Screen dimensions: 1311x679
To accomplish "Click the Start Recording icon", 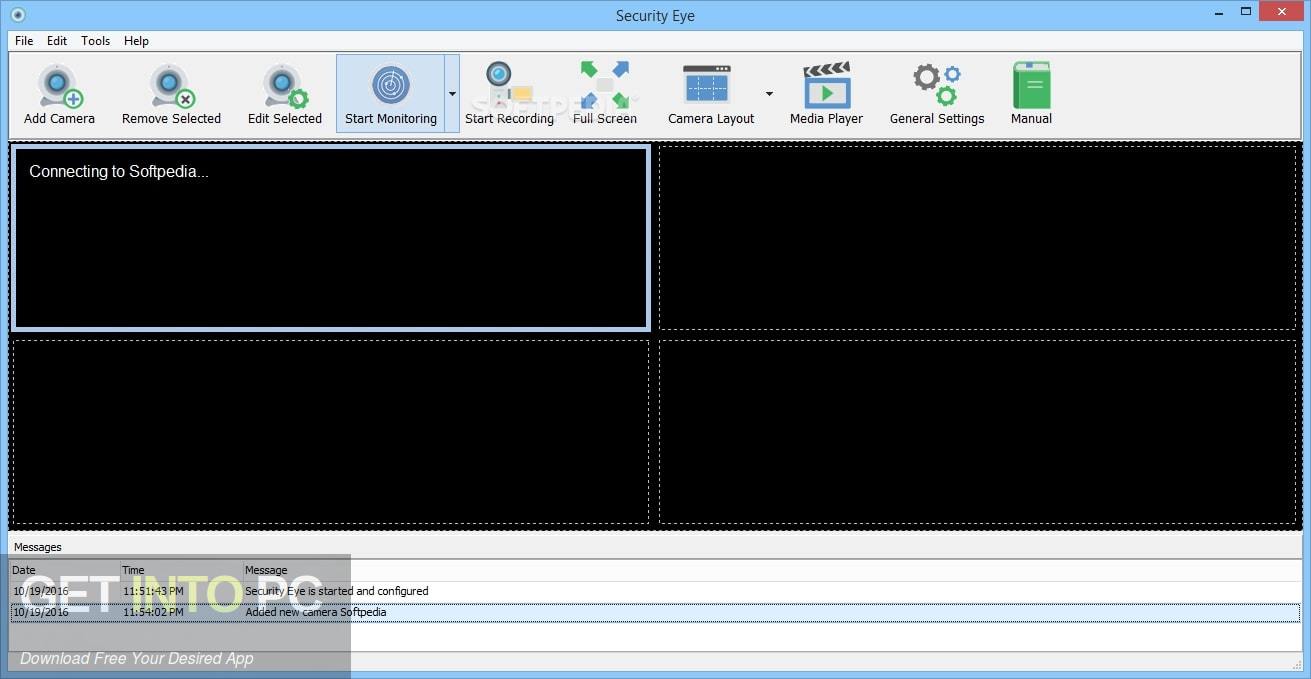I will pos(499,80).
